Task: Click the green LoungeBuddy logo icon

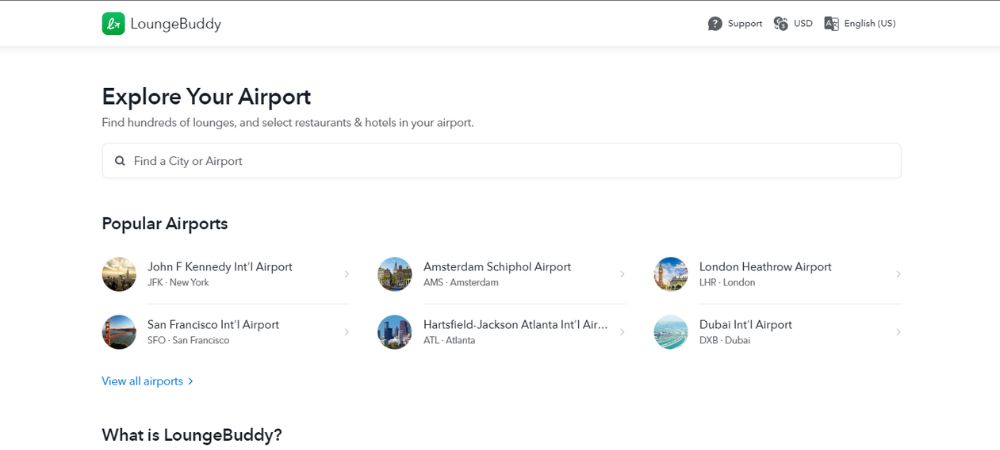Action: coord(113,24)
